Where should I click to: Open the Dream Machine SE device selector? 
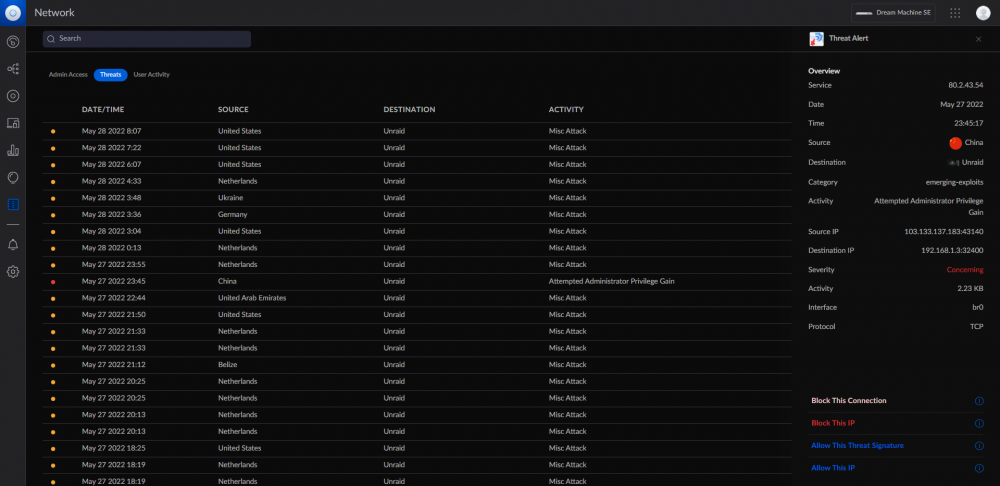tap(893, 13)
